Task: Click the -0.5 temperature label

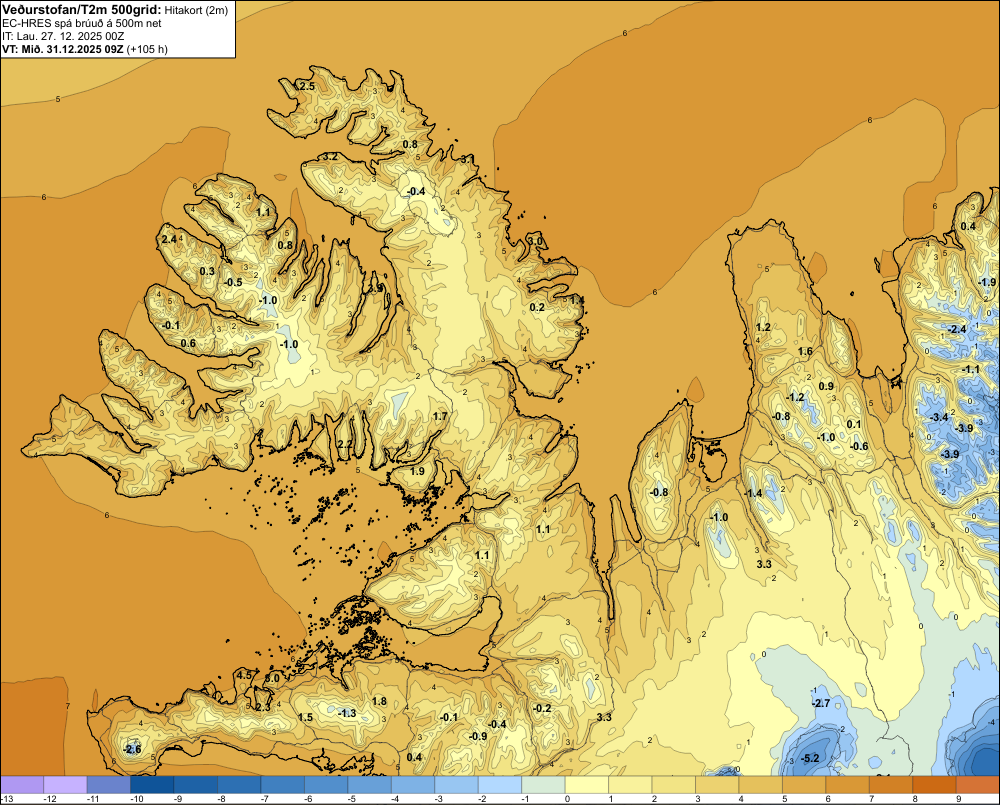Action: [x=233, y=283]
